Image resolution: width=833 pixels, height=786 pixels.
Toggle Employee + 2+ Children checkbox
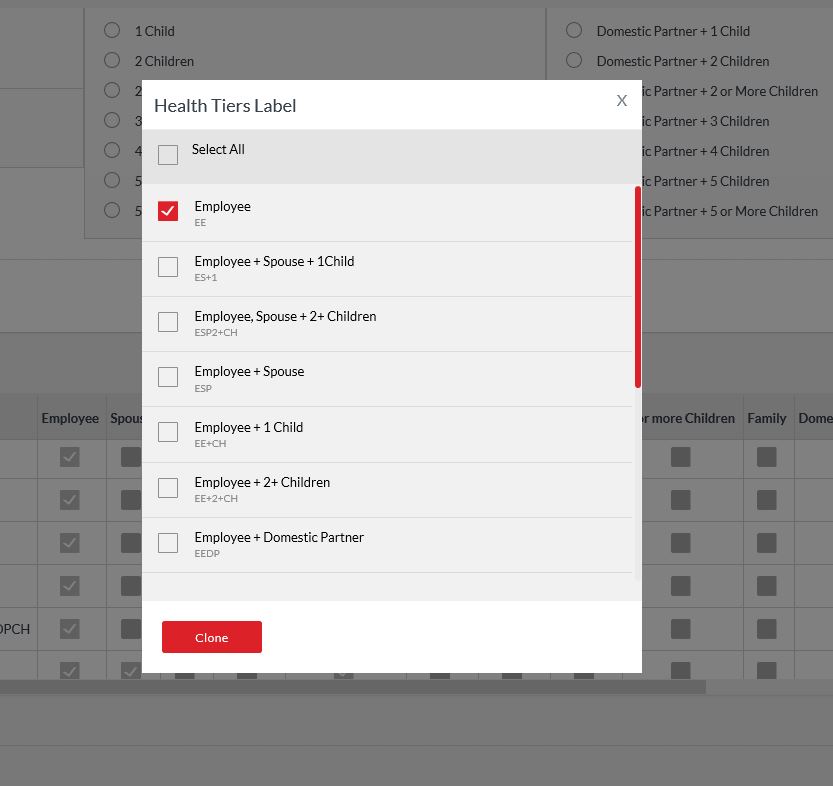168,488
